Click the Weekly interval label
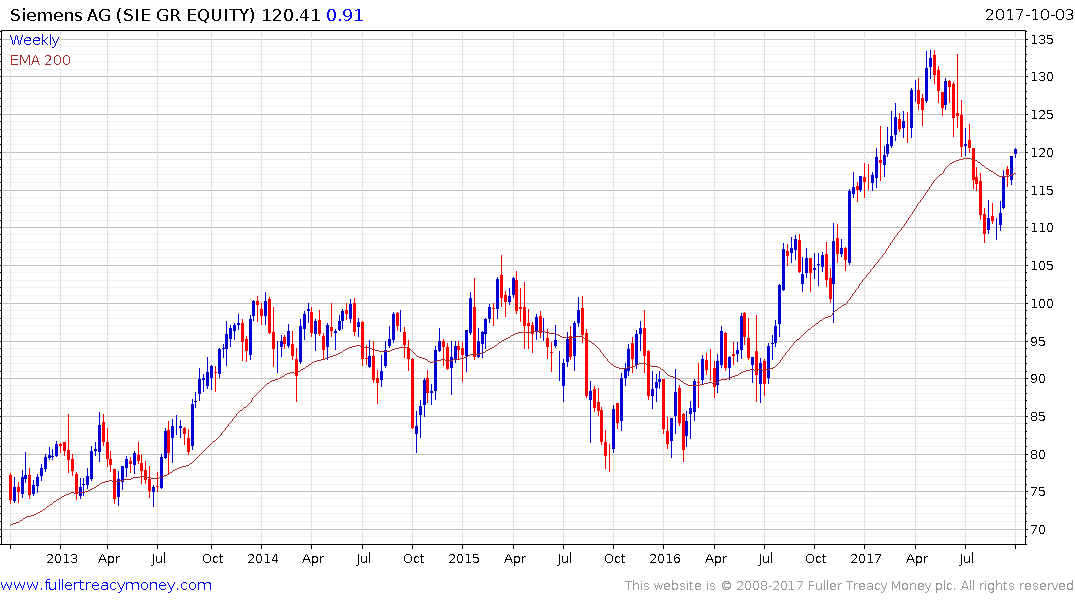The width and height of the screenshot is (1075, 600). point(34,40)
